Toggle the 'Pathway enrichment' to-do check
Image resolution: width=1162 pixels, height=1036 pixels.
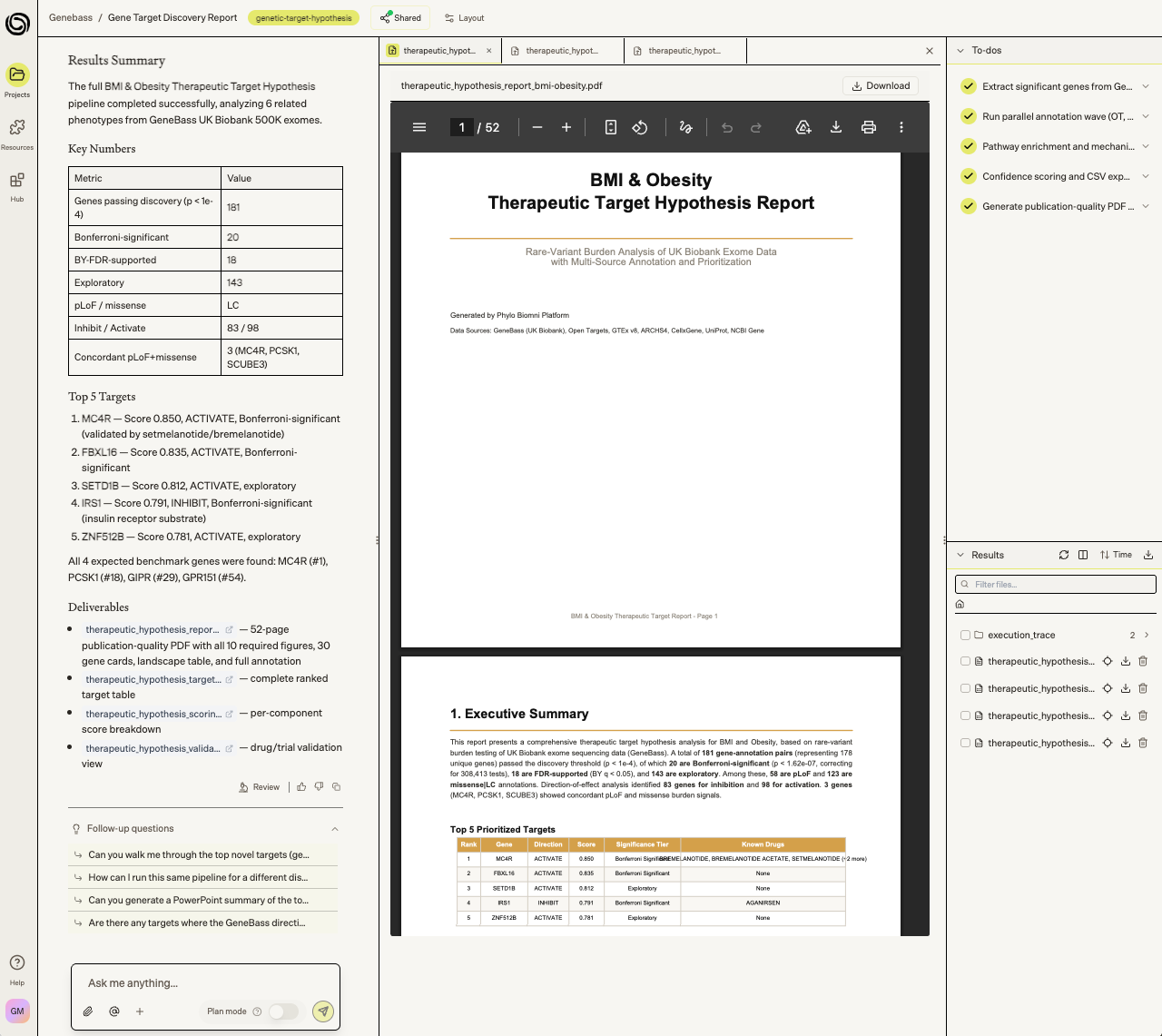(x=969, y=146)
